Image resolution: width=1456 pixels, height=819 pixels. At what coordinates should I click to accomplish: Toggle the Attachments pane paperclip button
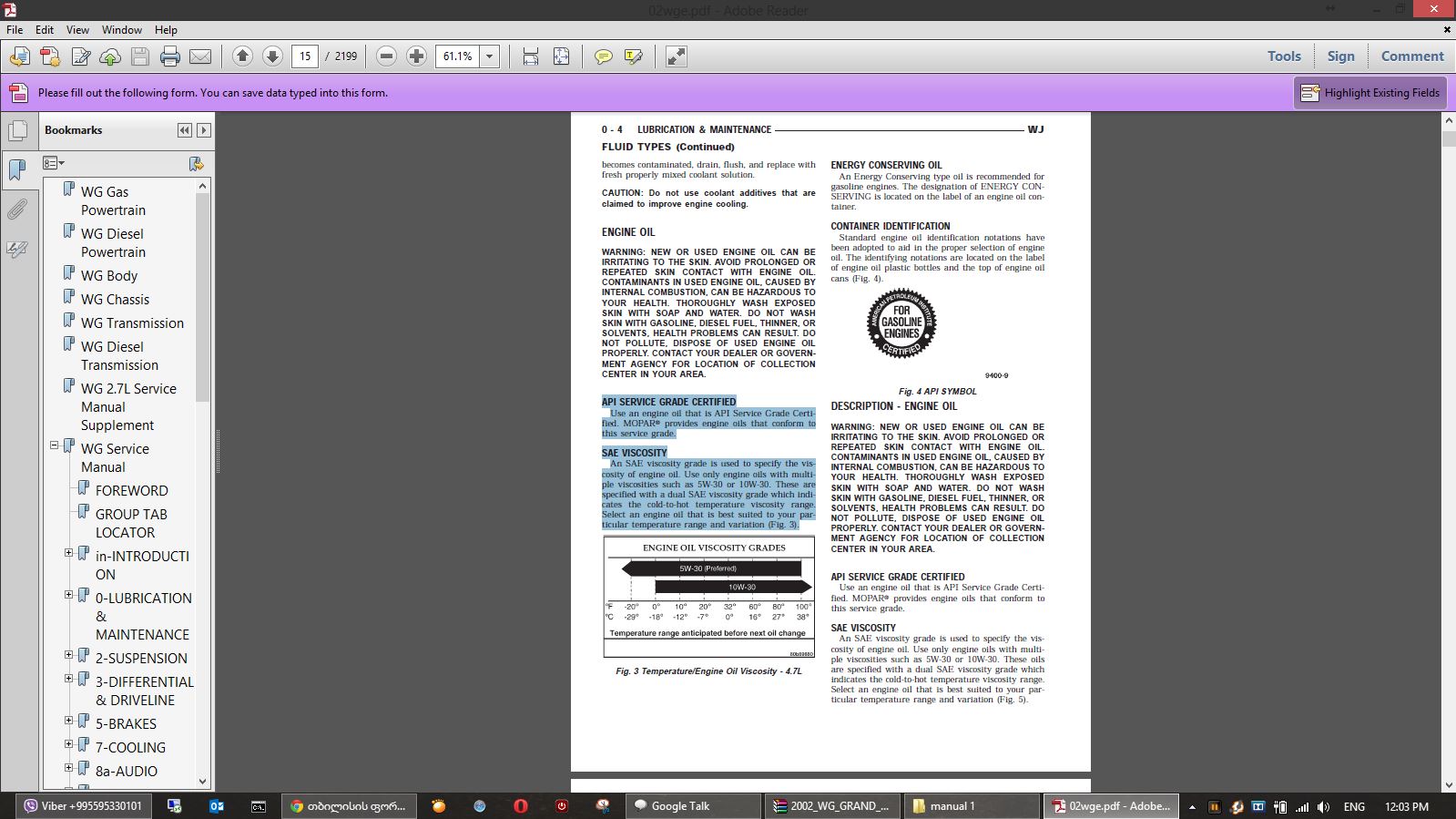pyautogui.click(x=17, y=210)
